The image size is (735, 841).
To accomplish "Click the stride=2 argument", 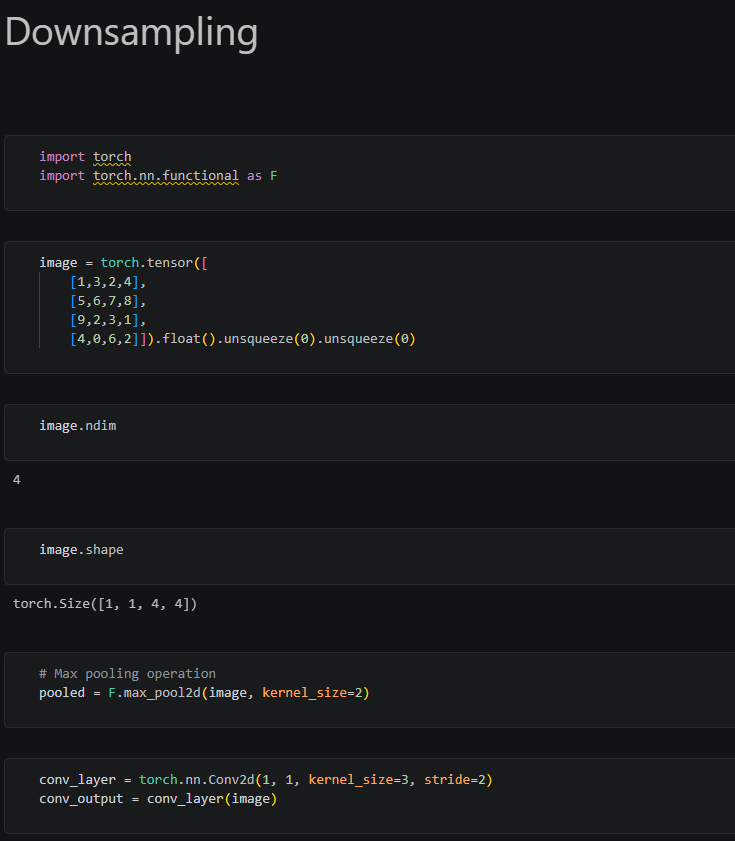I will click(455, 780).
